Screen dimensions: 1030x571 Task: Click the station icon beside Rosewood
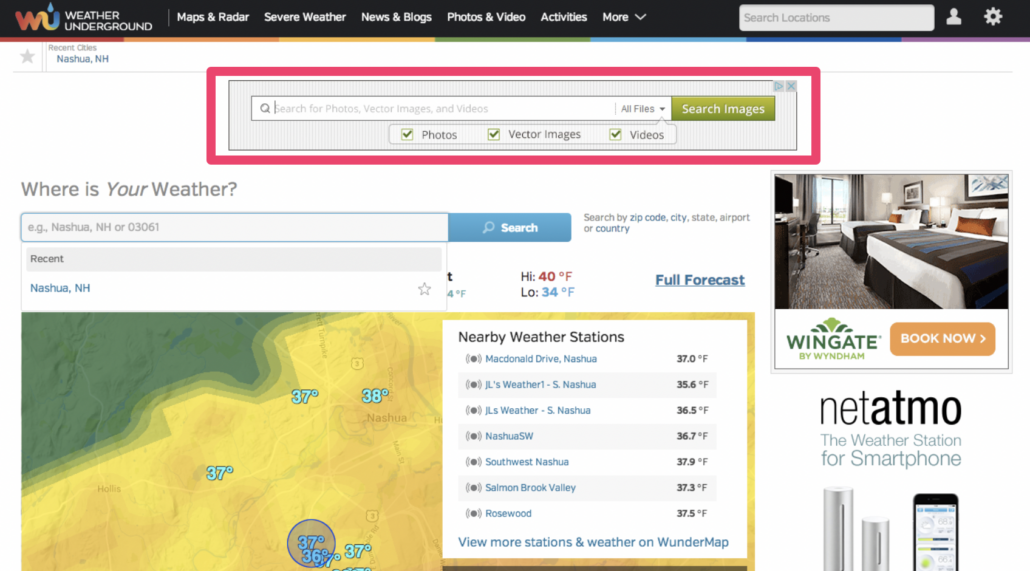(473, 514)
